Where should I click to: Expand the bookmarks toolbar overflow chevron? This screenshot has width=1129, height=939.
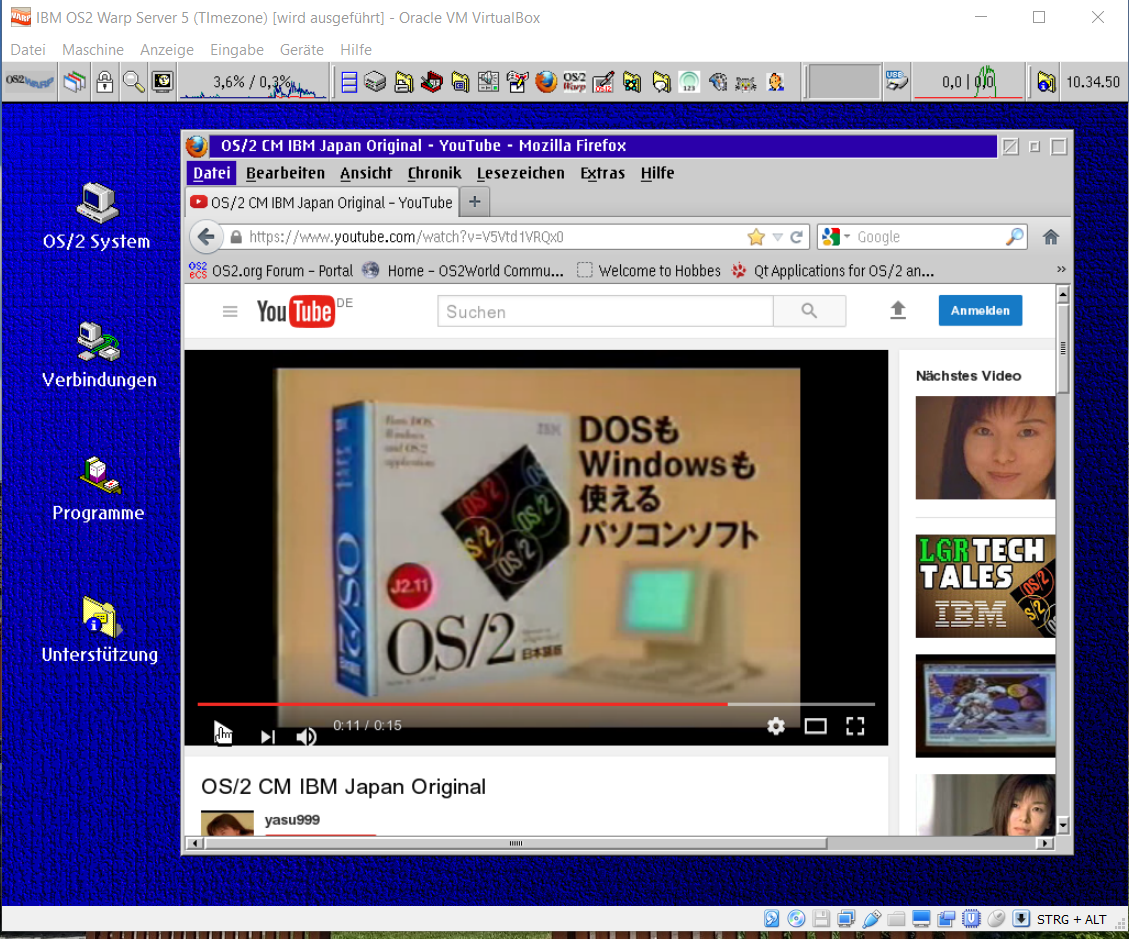pos(1061,269)
